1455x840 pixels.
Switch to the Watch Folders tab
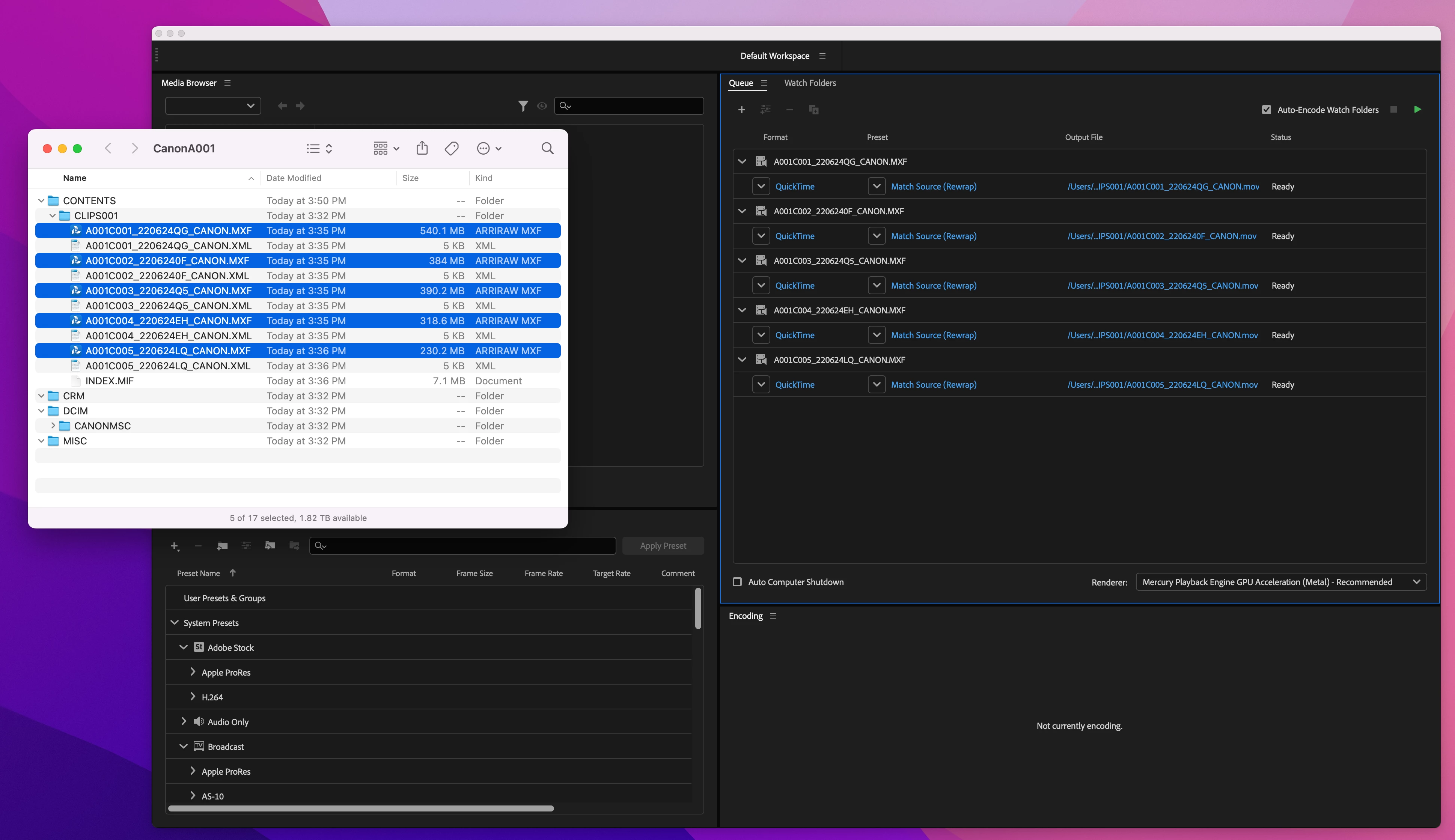coord(809,83)
